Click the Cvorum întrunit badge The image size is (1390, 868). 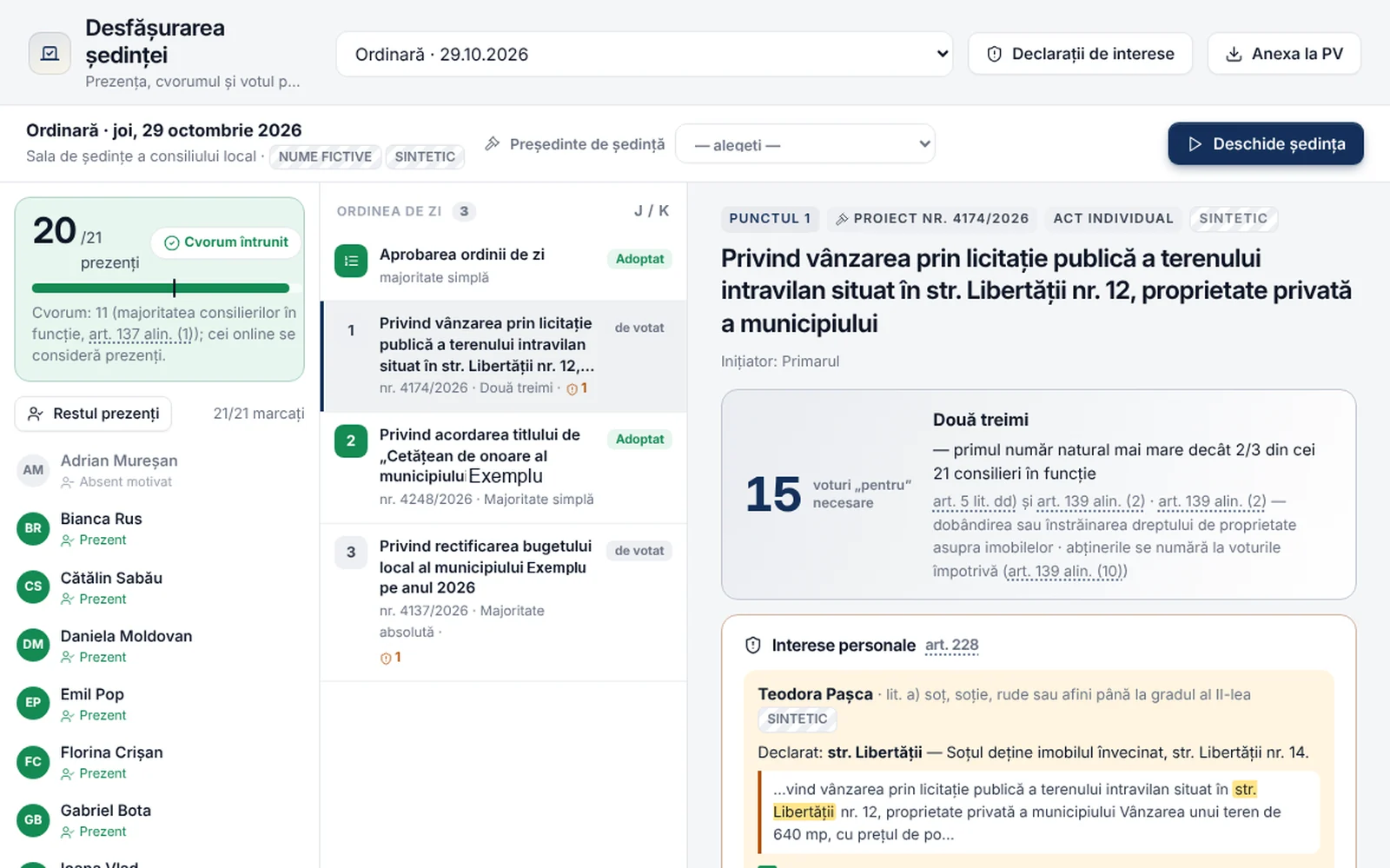pyautogui.click(x=226, y=242)
